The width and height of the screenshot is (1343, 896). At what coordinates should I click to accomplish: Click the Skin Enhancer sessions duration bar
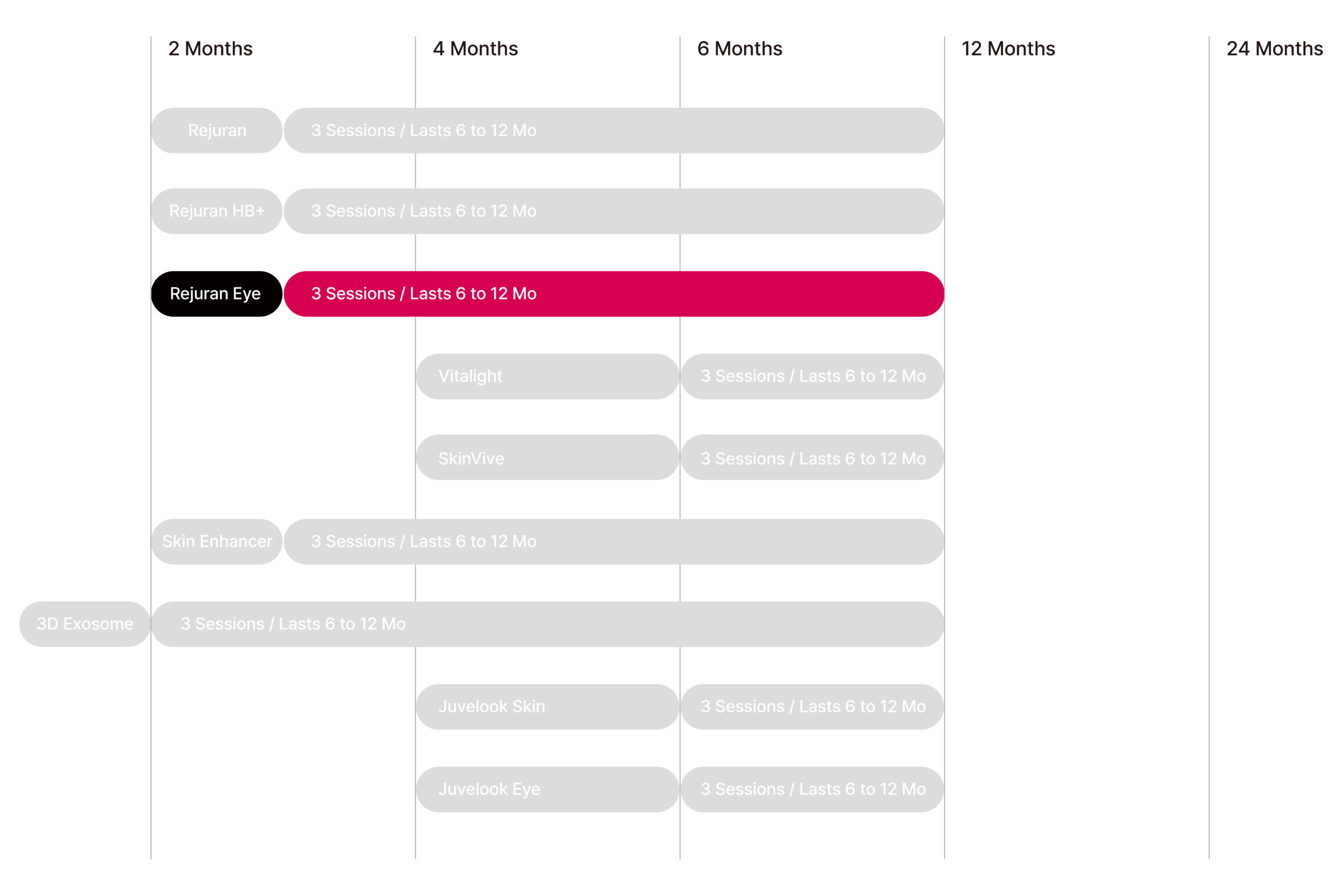614,541
